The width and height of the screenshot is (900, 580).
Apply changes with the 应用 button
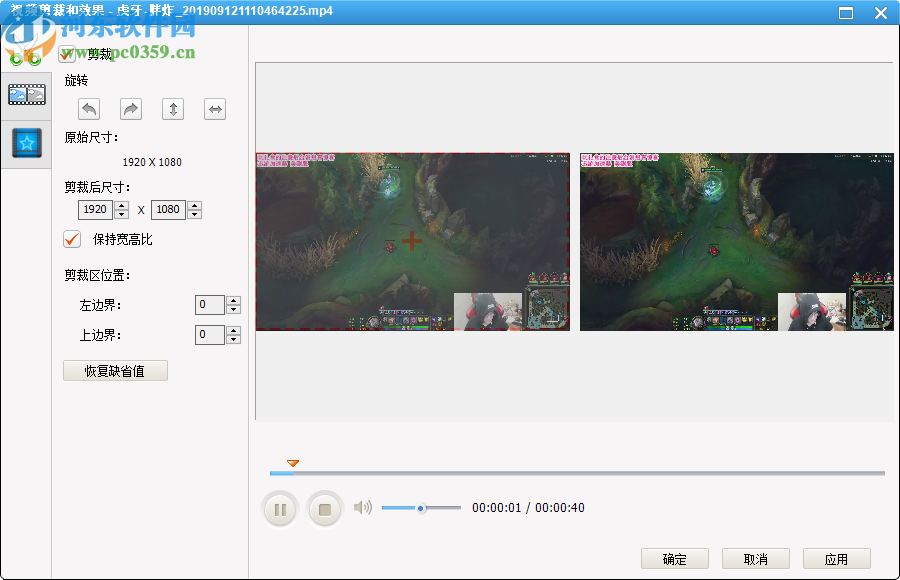836,558
